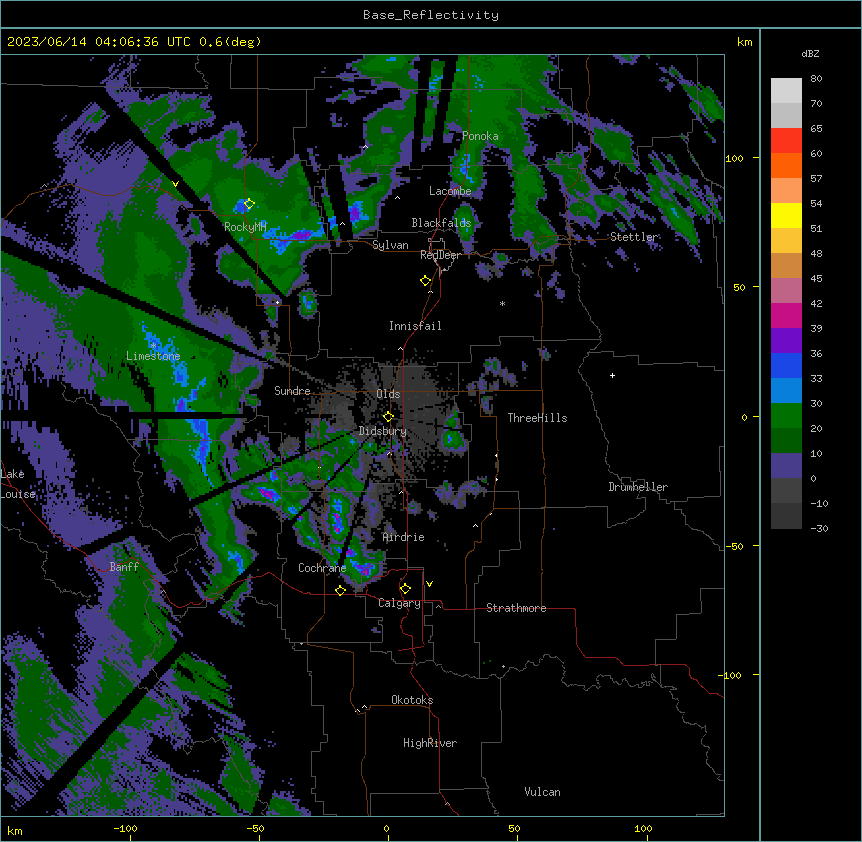
Task: Click the yellow diamond marker below Cochrane label
Action: [x=340, y=590]
